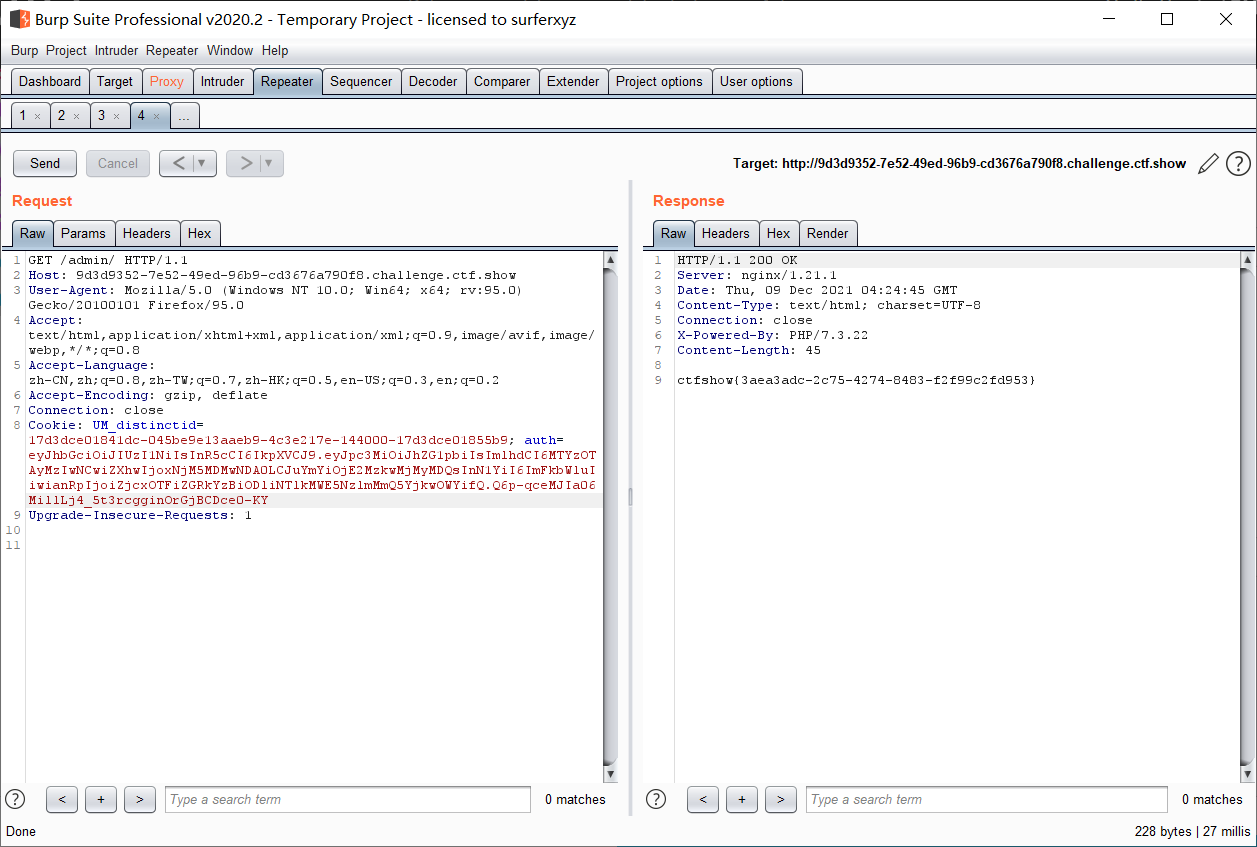Maximize the Burp Suite window
1257x847 pixels.
click(1167, 19)
